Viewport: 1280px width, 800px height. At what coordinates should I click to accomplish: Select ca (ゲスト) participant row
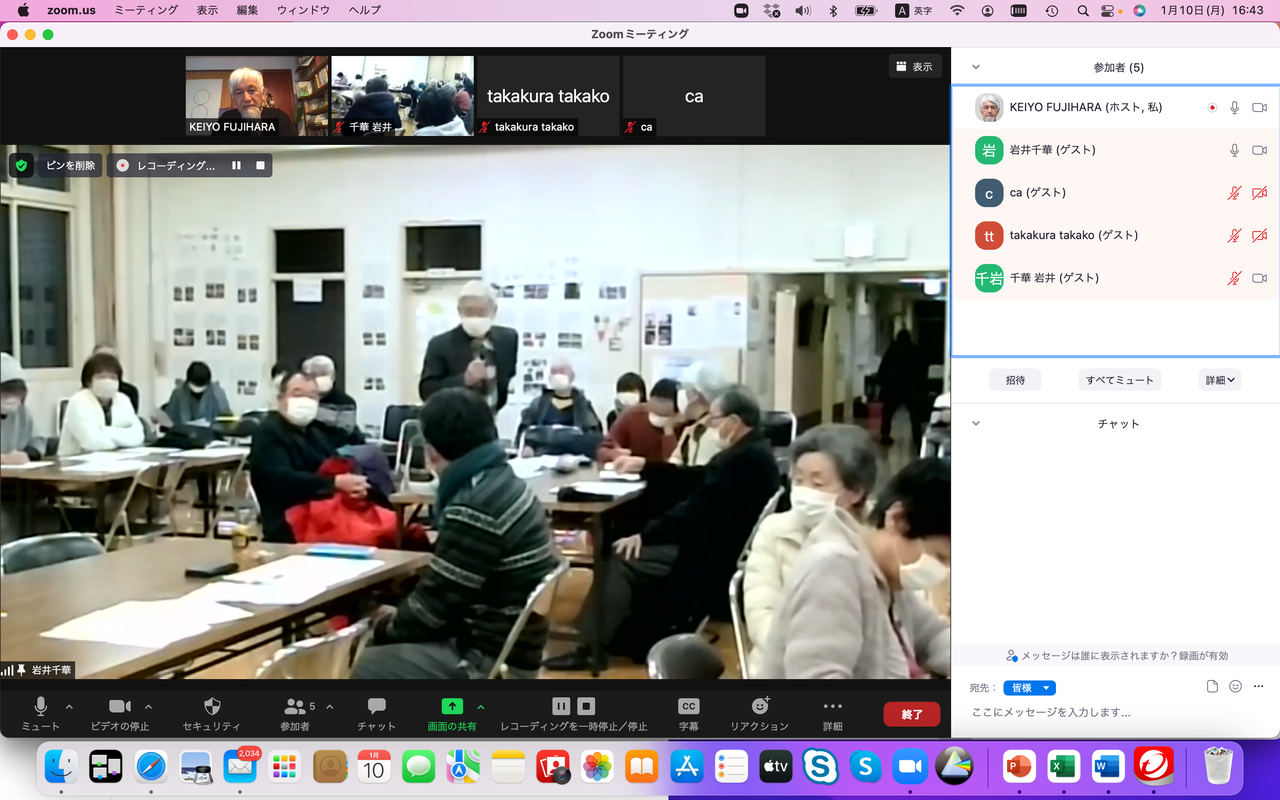click(x=1115, y=193)
